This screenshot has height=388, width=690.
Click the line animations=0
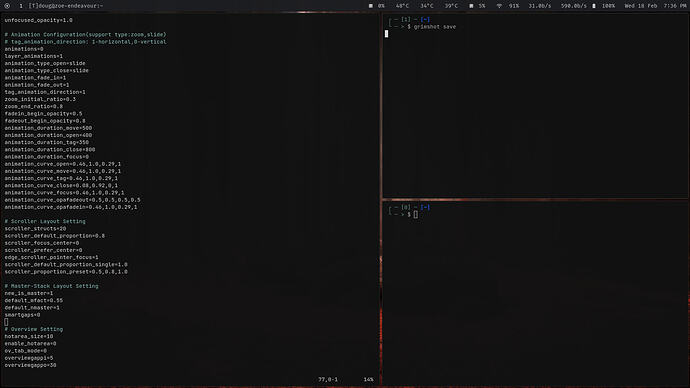coord(24,49)
